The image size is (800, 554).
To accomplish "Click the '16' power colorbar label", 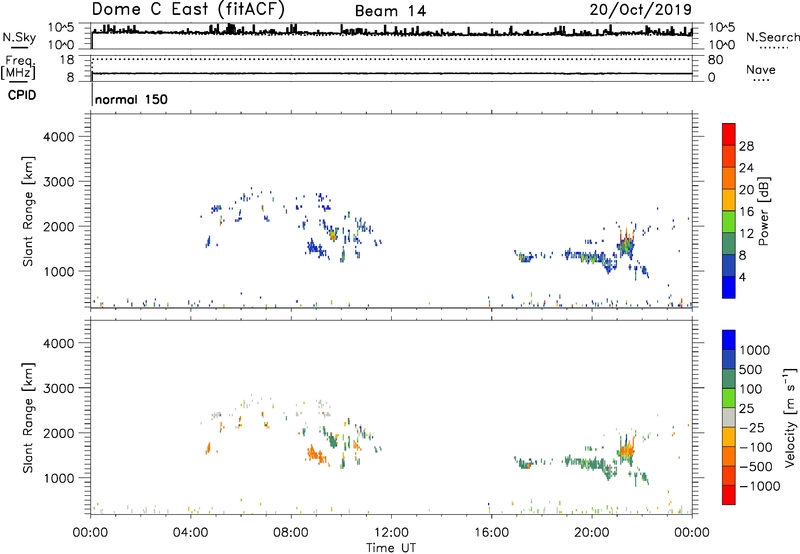I will point(746,212).
